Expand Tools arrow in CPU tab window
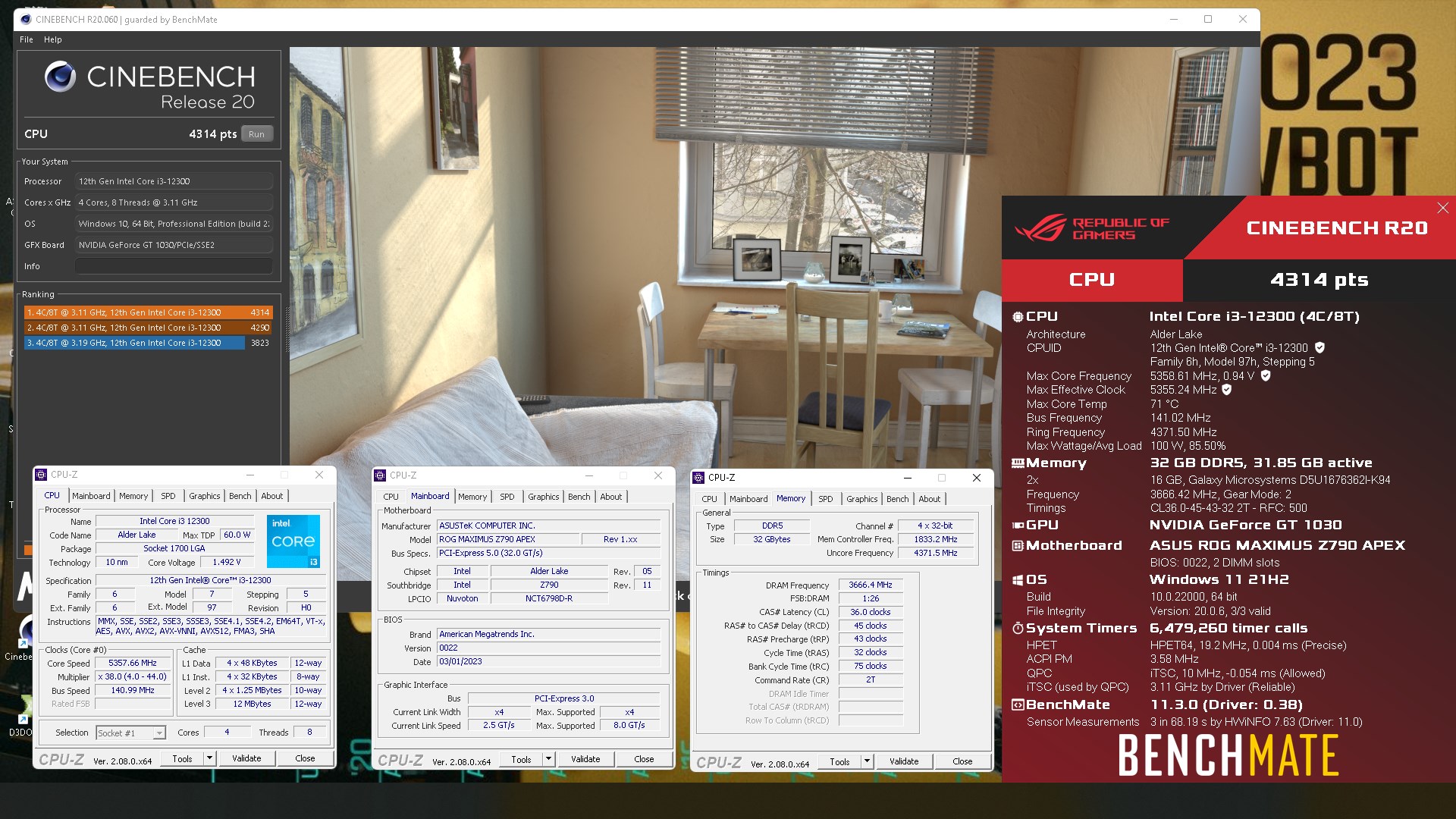 (209, 758)
